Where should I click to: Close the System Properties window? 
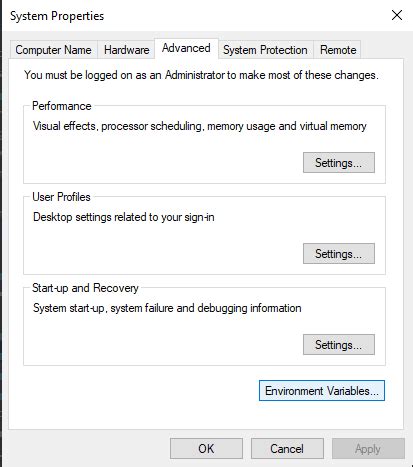click(397, 15)
